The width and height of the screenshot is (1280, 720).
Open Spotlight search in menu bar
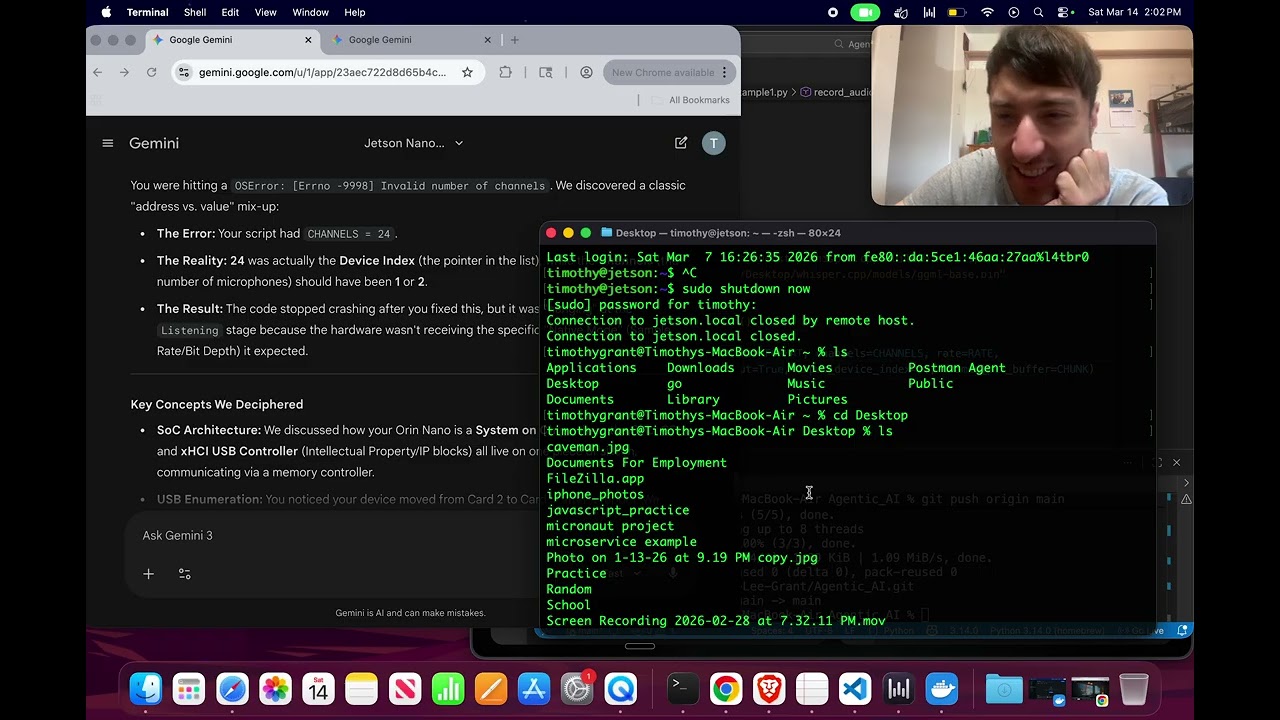pyautogui.click(x=1038, y=12)
